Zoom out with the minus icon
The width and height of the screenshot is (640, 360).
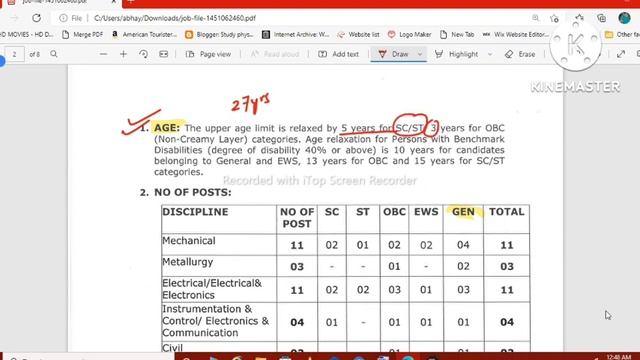coord(104,54)
